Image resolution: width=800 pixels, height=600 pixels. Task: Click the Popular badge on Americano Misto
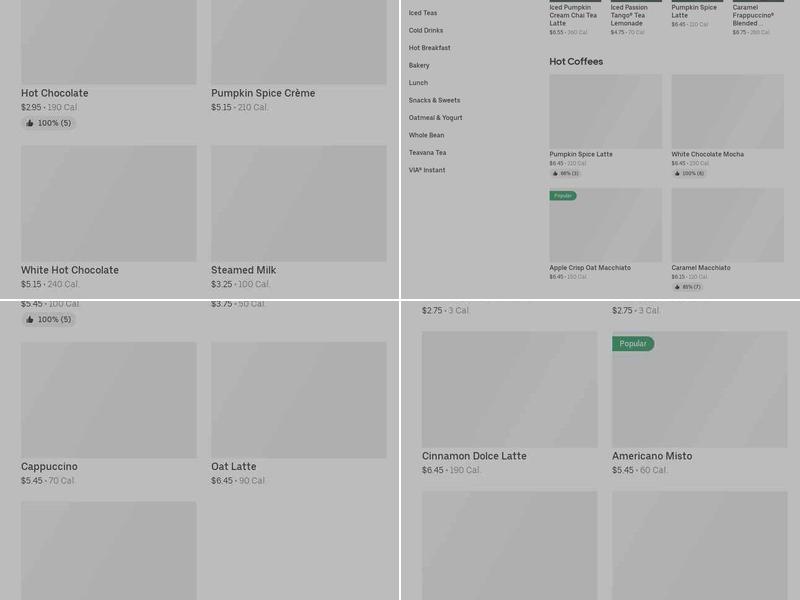point(633,344)
